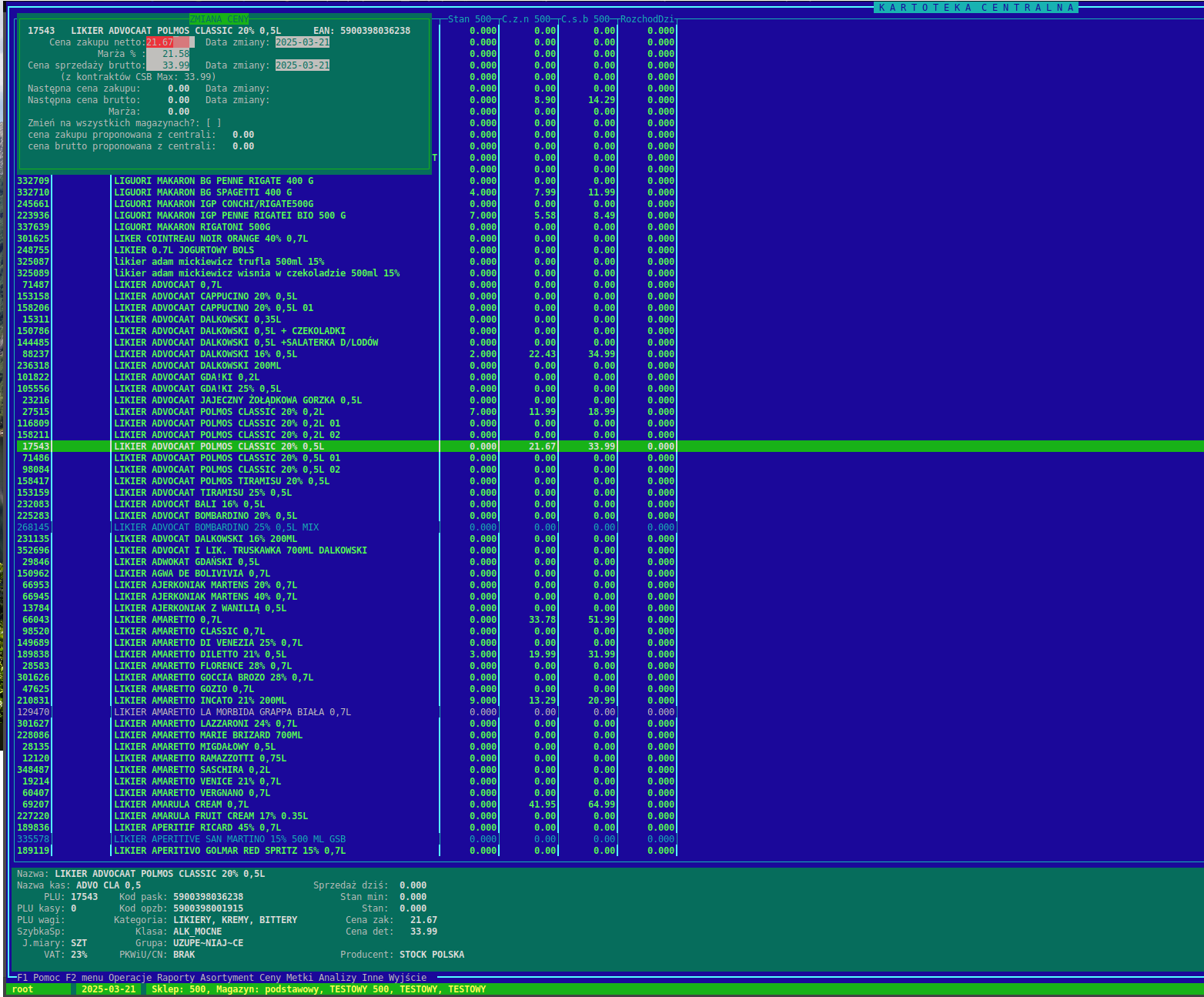The width and height of the screenshot is (1204, 997).
Task: Click Wyjście to exit
Action: [407, 978]
